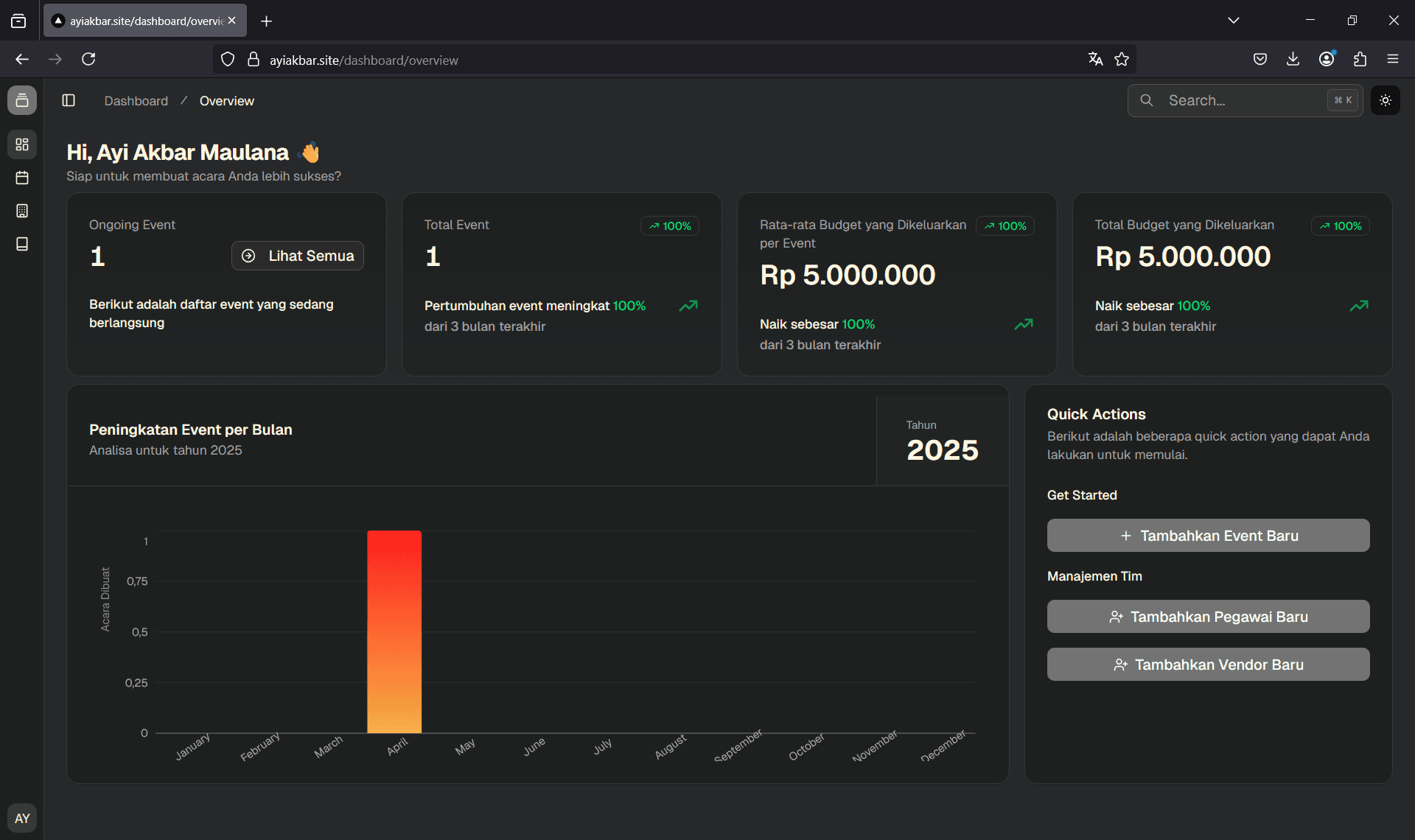Toggle the sidebar panel collapse button
1415x840 pixels.
click(x=69, y=100)
